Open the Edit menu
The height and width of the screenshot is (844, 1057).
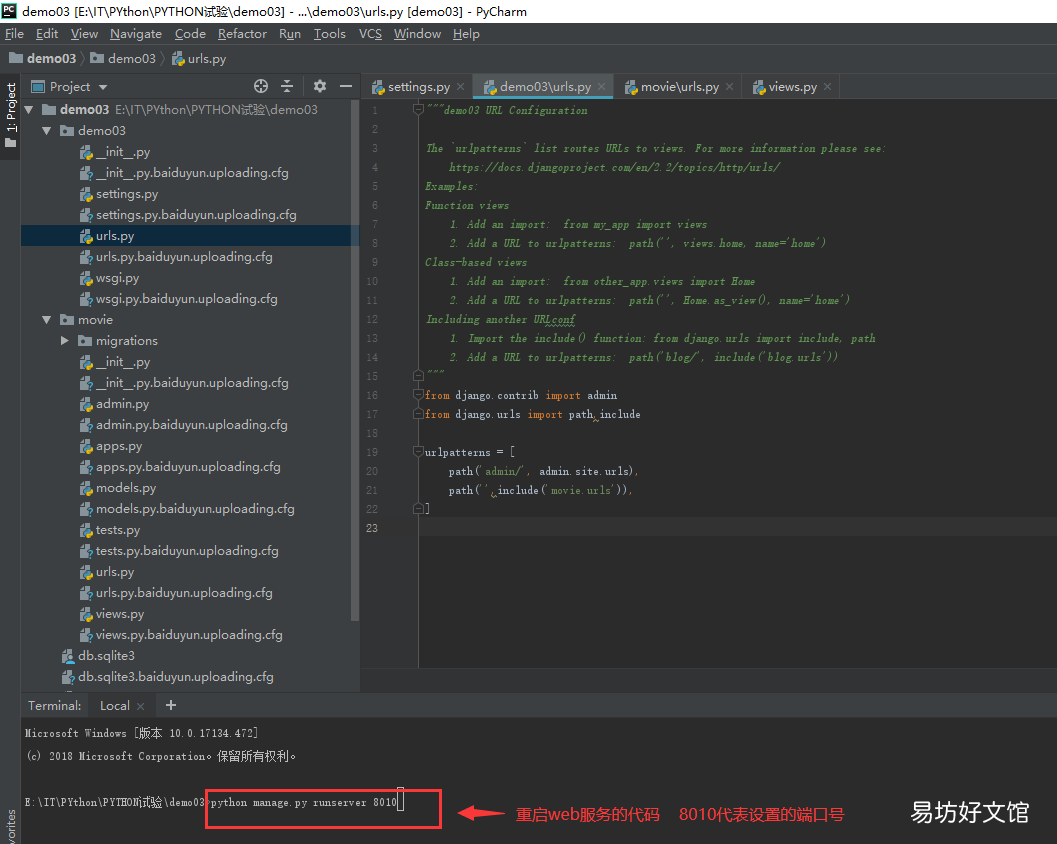[x=47, y=34]
